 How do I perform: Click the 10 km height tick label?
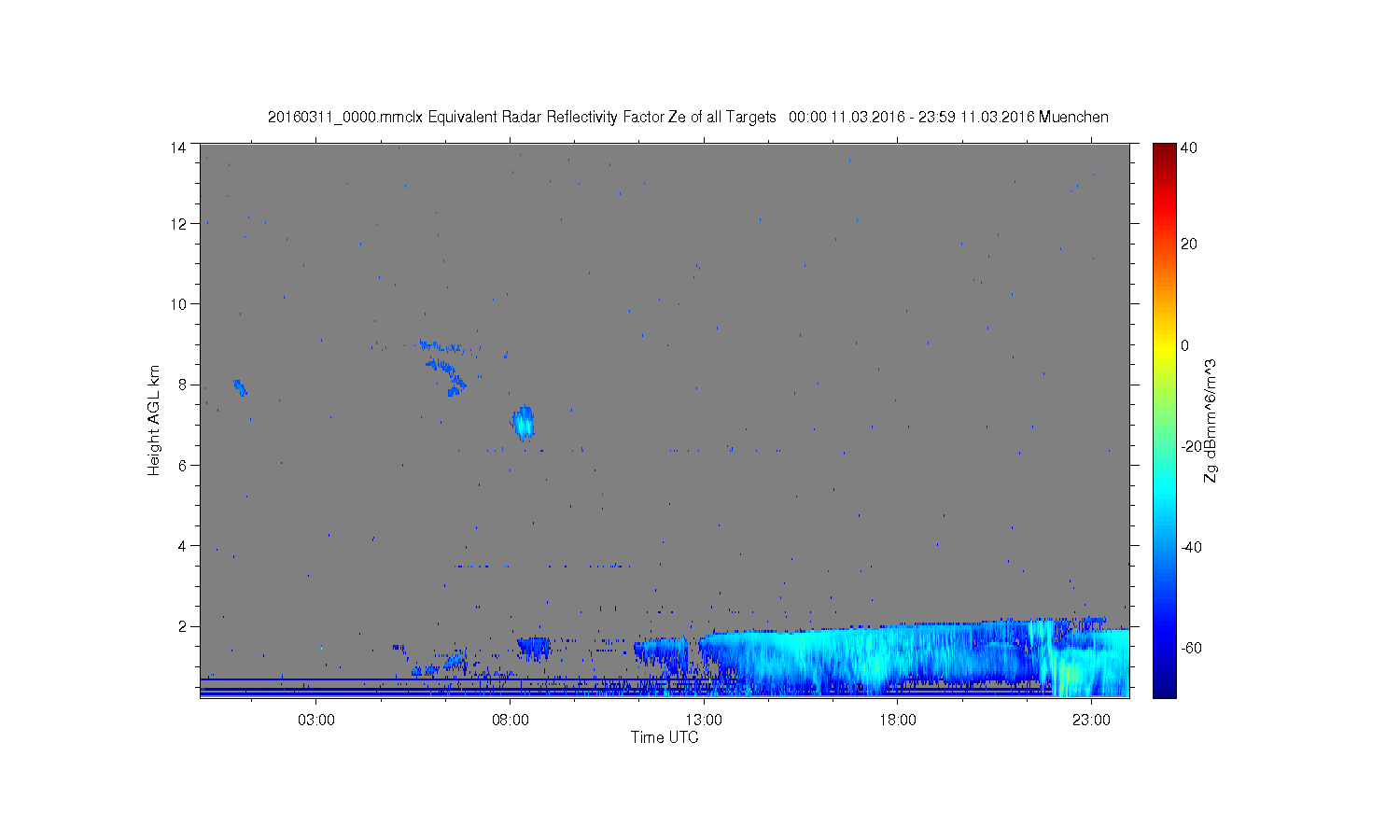[x=178, y=304]
